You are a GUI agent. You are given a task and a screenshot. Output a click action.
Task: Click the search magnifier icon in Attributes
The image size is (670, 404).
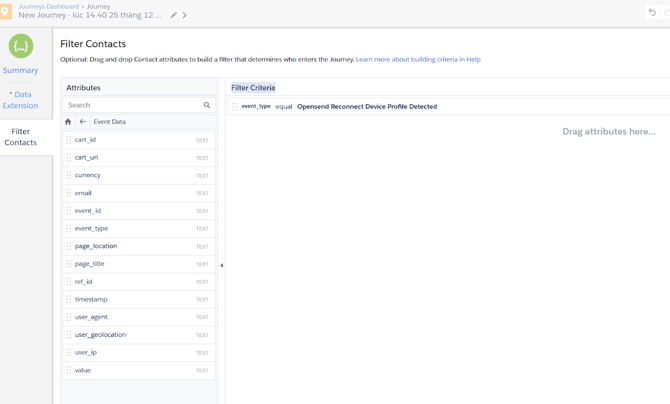pyautogui.click(x=207, y=105)
